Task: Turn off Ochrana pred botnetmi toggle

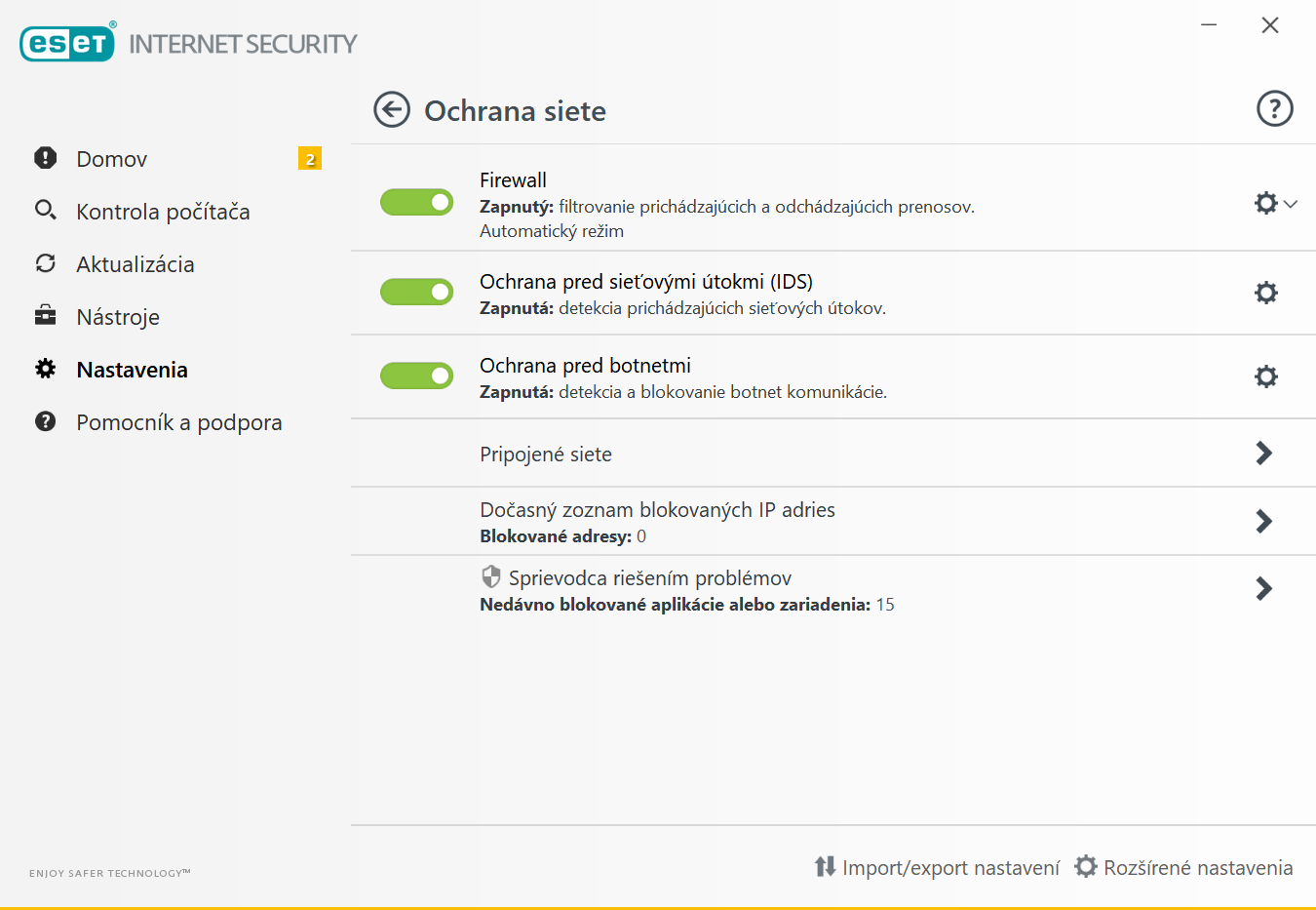Action: coord(417,376)
